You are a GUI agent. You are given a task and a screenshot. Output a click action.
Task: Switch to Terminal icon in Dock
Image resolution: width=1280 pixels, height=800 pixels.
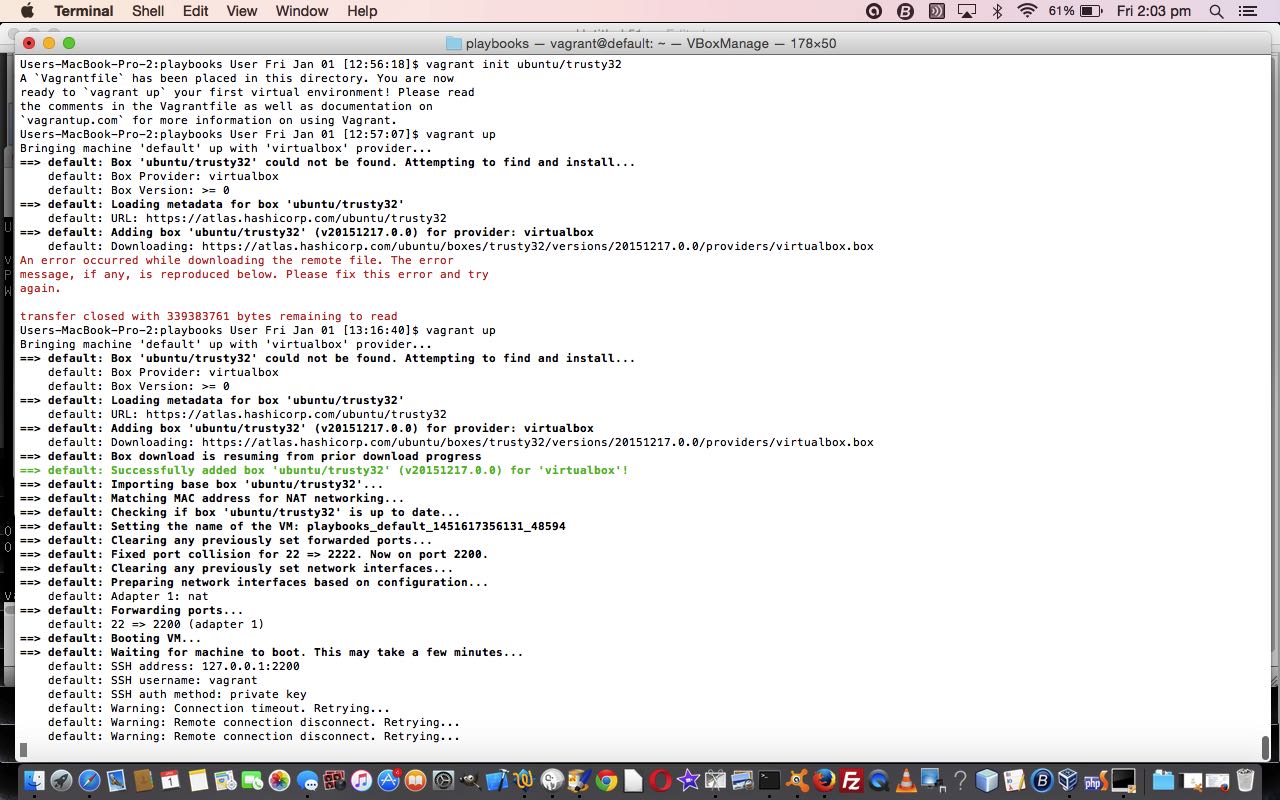point(769,780)
